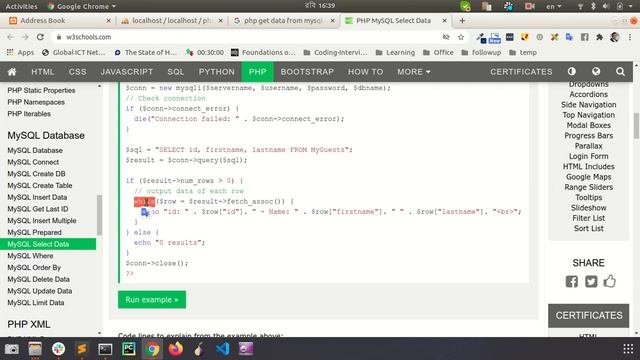The width and height of the screenshot is (640, 360).
Task: Click the page vertical scrollbar thumb
Action: click(636, 126)
